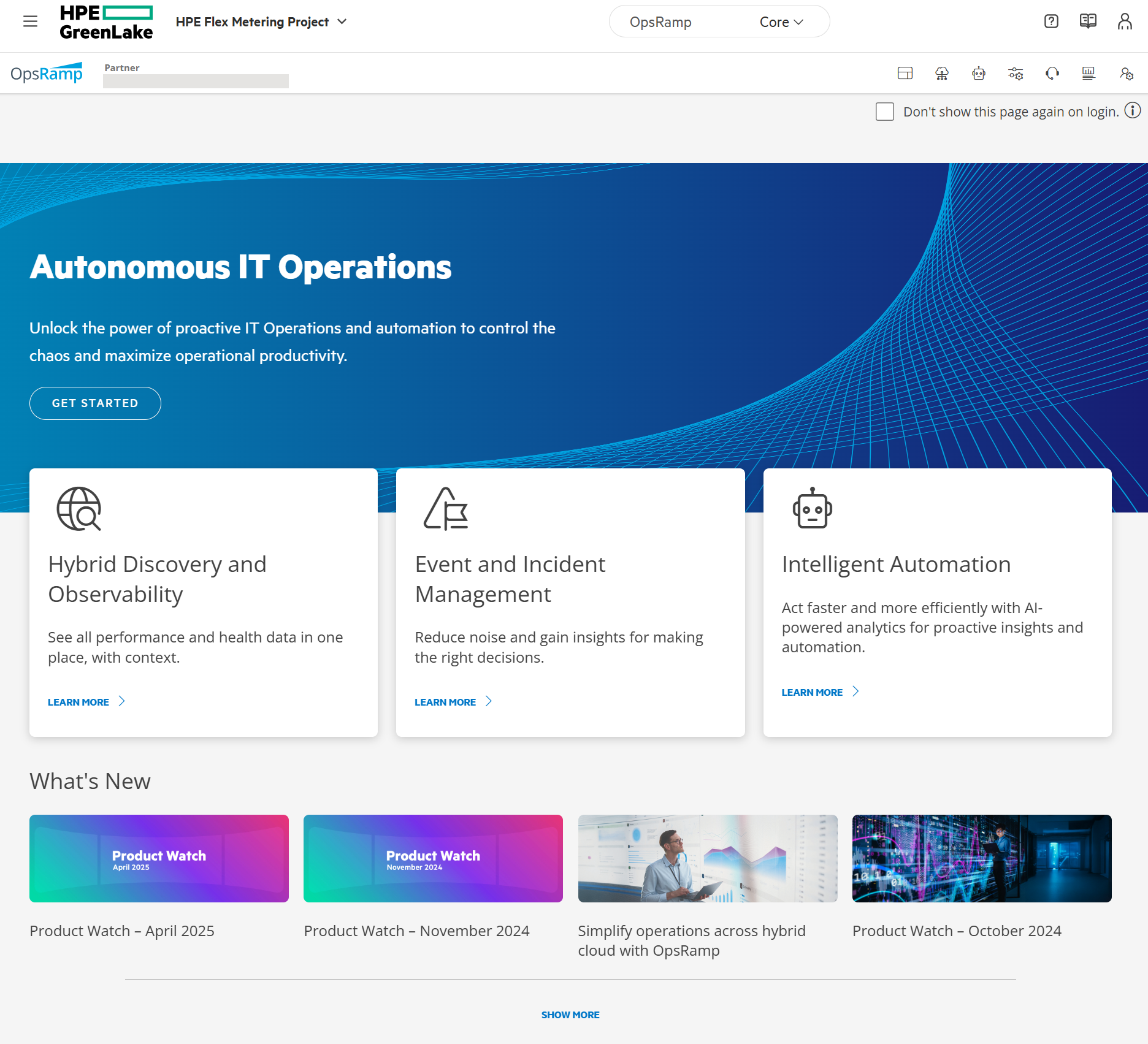Expand the HPE Flex Metering Project dropdown
1148x1044 pixels.
pos(262,22)
